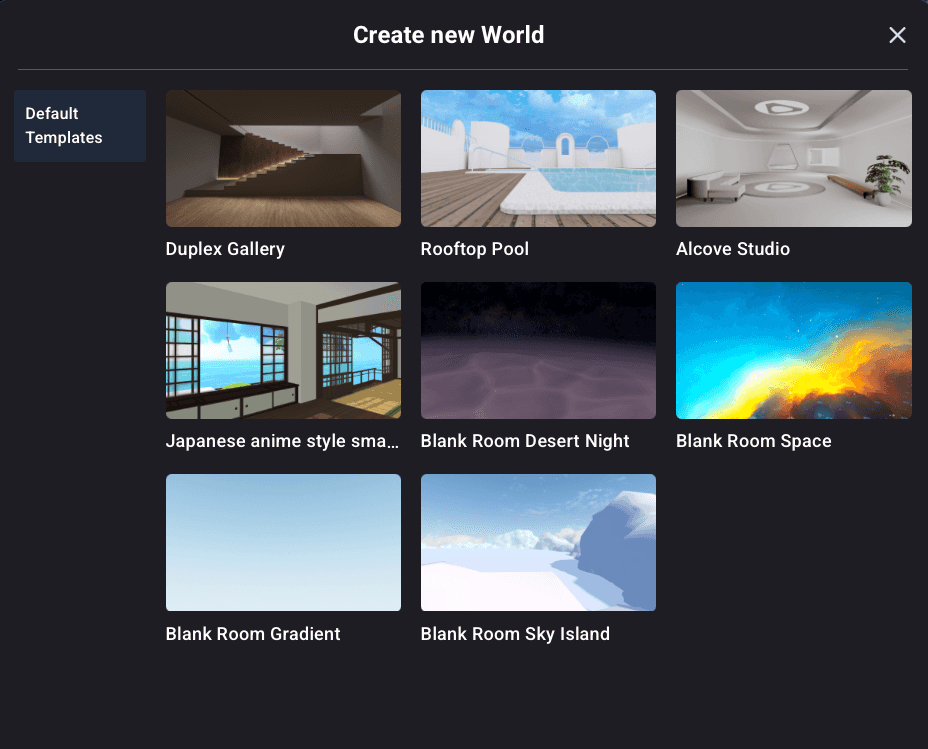This screenshot has height=749, width=928.
Task: Choose the Blank Room Desert Night preview
Action: pos(538,350)
